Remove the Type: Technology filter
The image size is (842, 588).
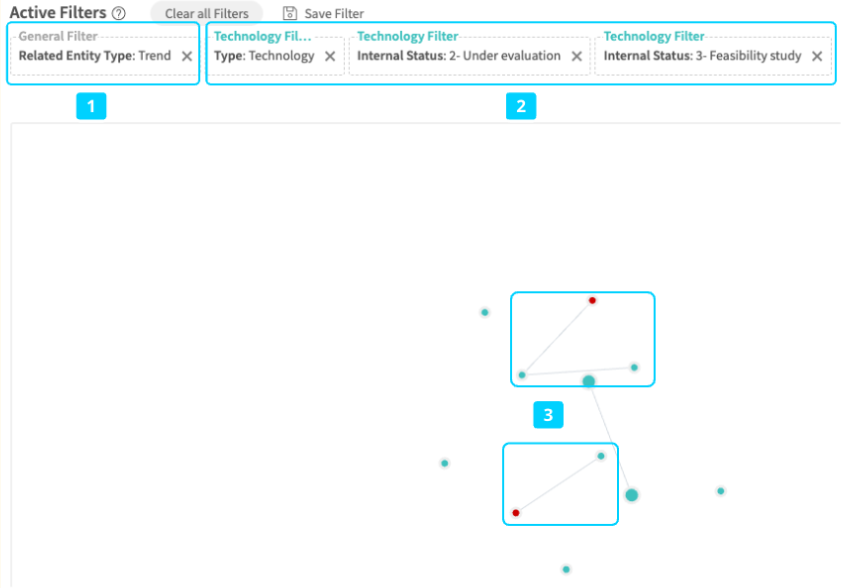(x=330, y=57)
